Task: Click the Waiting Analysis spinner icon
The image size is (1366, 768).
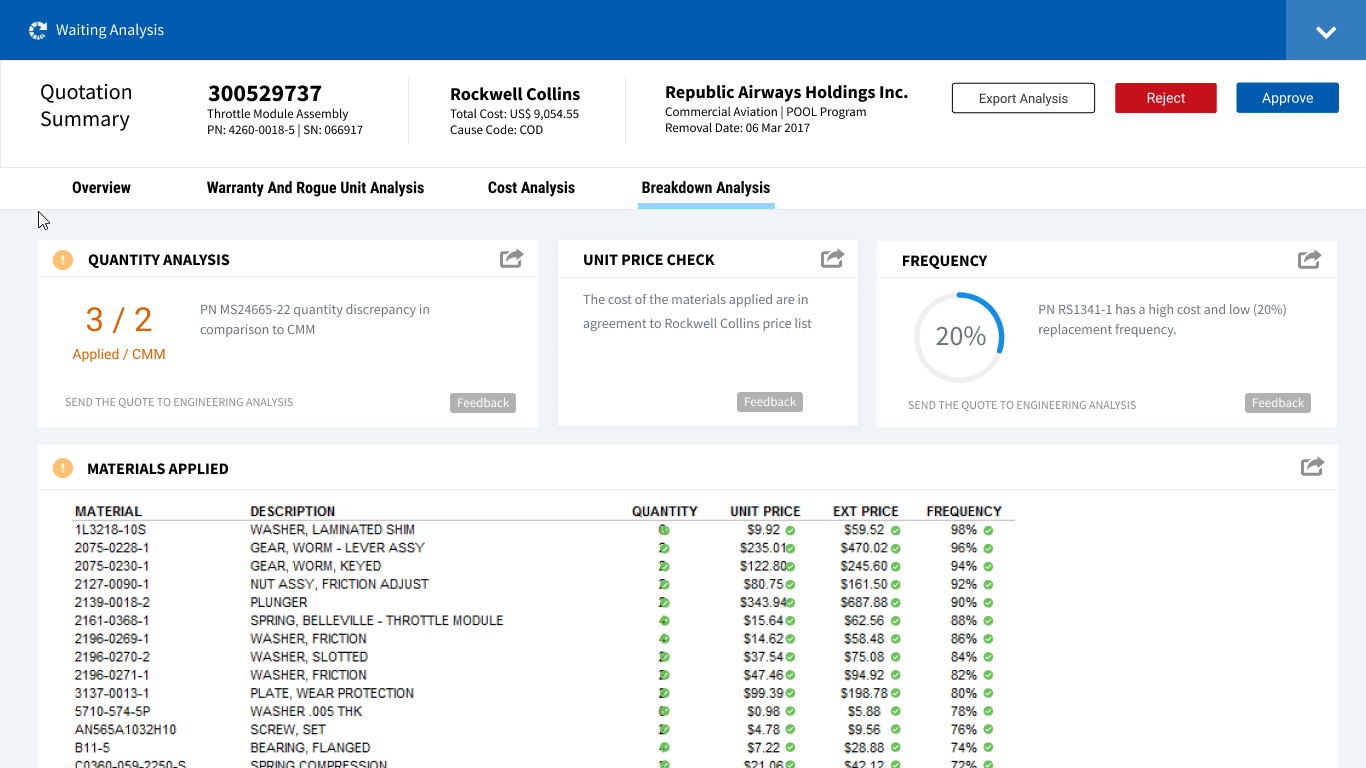Action: coord(38,30)
